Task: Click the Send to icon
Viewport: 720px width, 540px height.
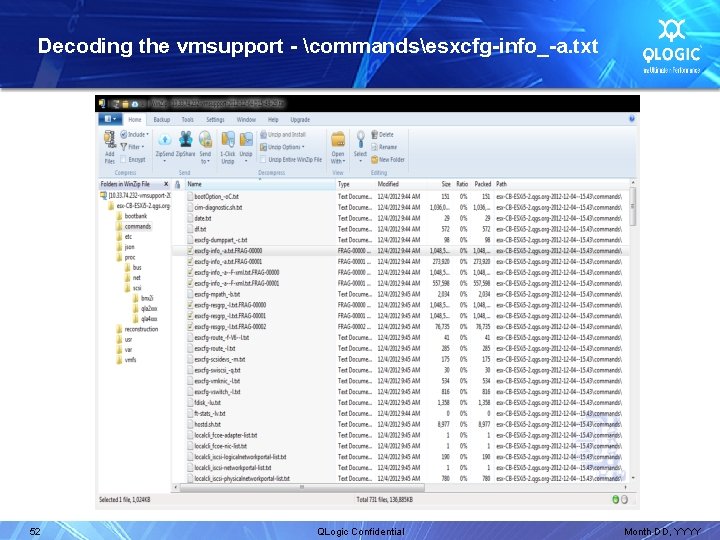Action: [x=205, y=140]
